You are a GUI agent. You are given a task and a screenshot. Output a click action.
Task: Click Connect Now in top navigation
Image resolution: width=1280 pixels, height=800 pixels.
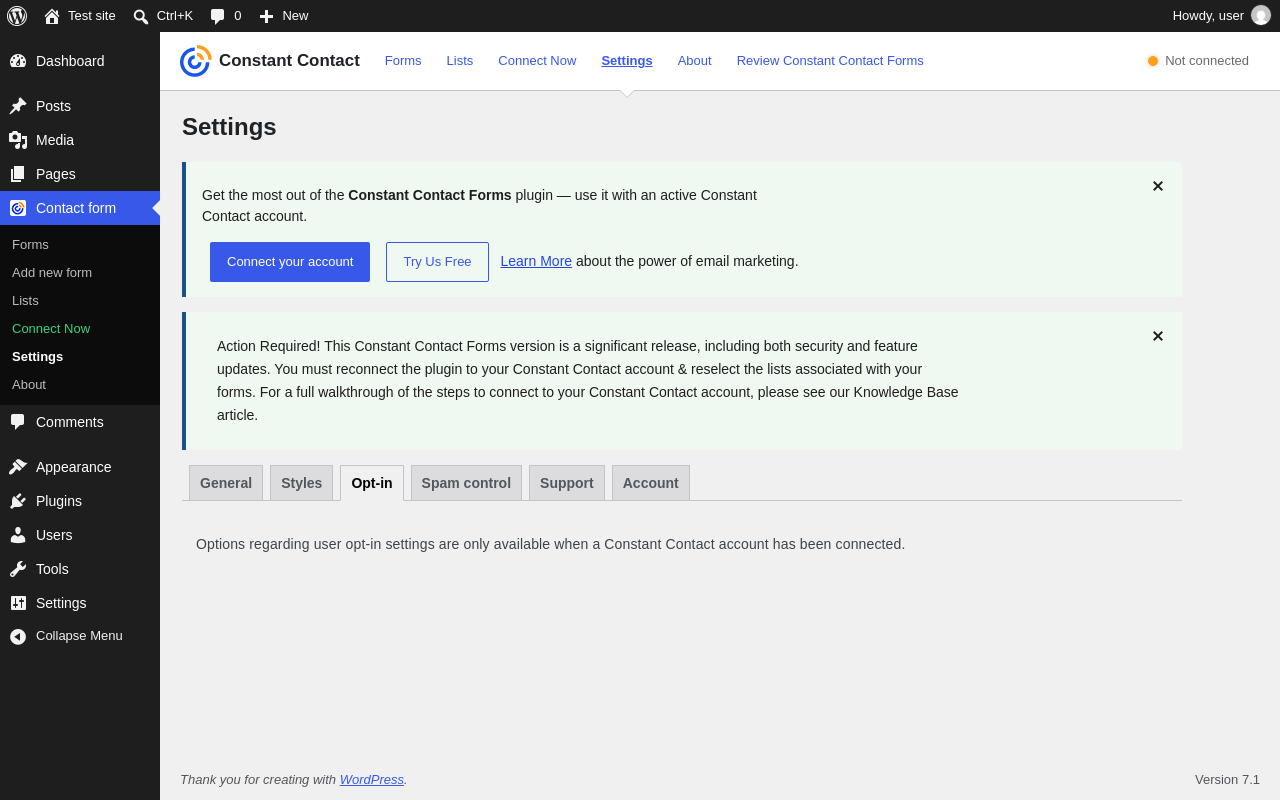(x=537, y=60)
